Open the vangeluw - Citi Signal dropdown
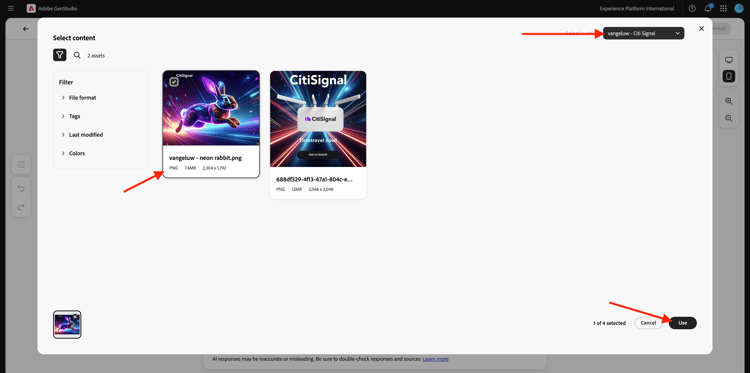The height and width of the screenshot is (373, 750). (643, 33)
